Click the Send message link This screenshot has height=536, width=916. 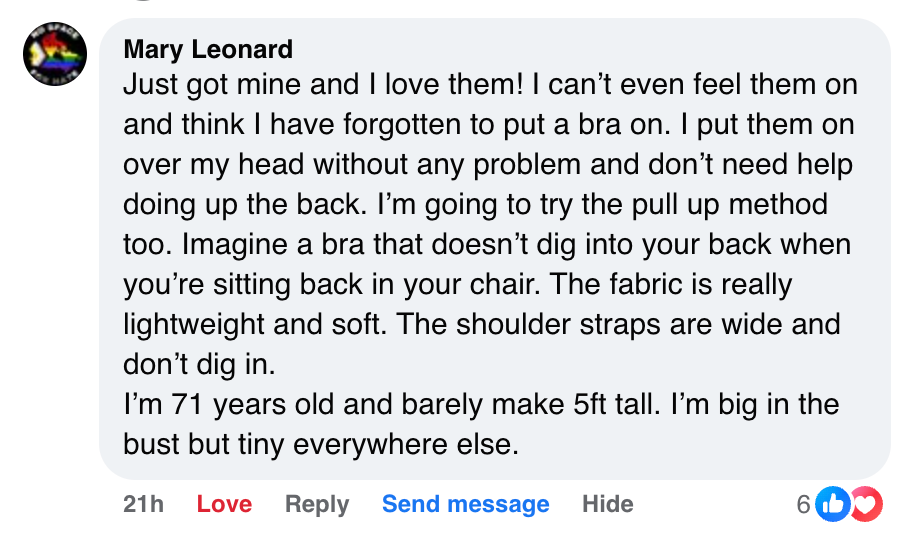coord(465,505)
